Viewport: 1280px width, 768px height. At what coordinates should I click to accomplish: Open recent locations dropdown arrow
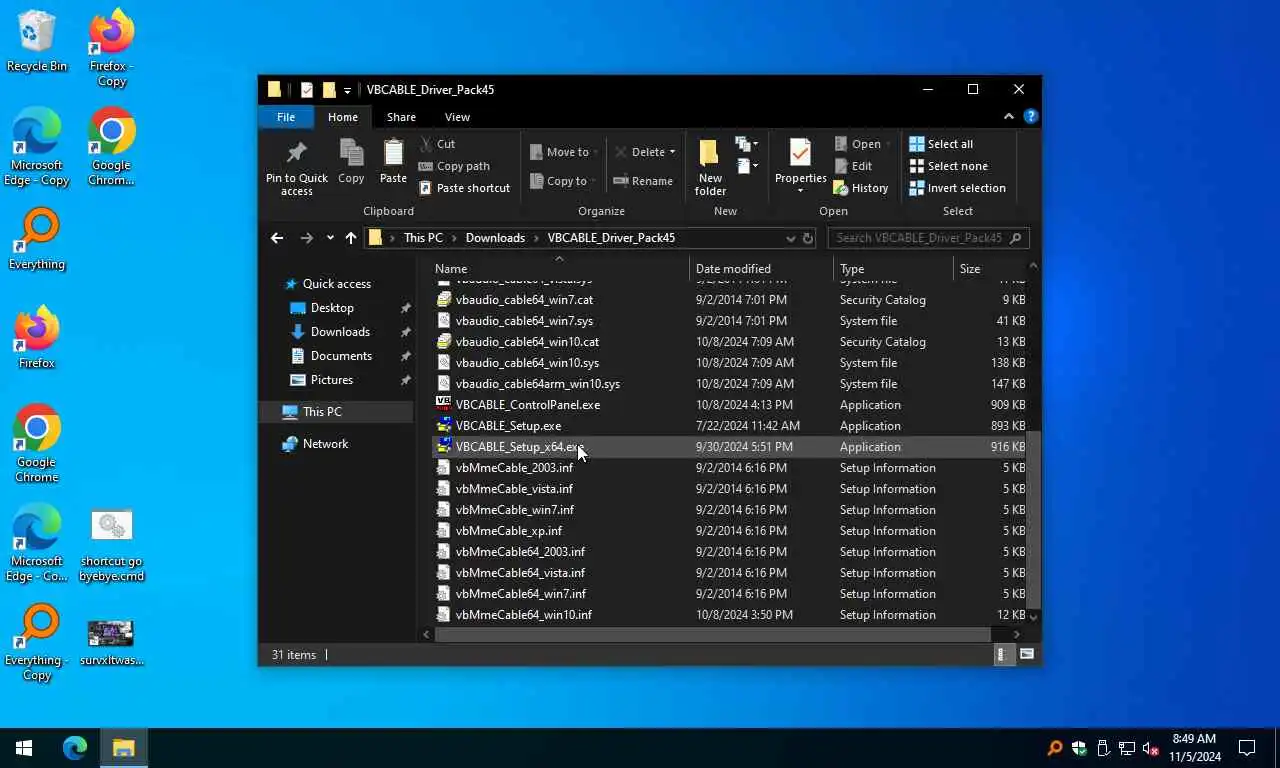point(330,238)
